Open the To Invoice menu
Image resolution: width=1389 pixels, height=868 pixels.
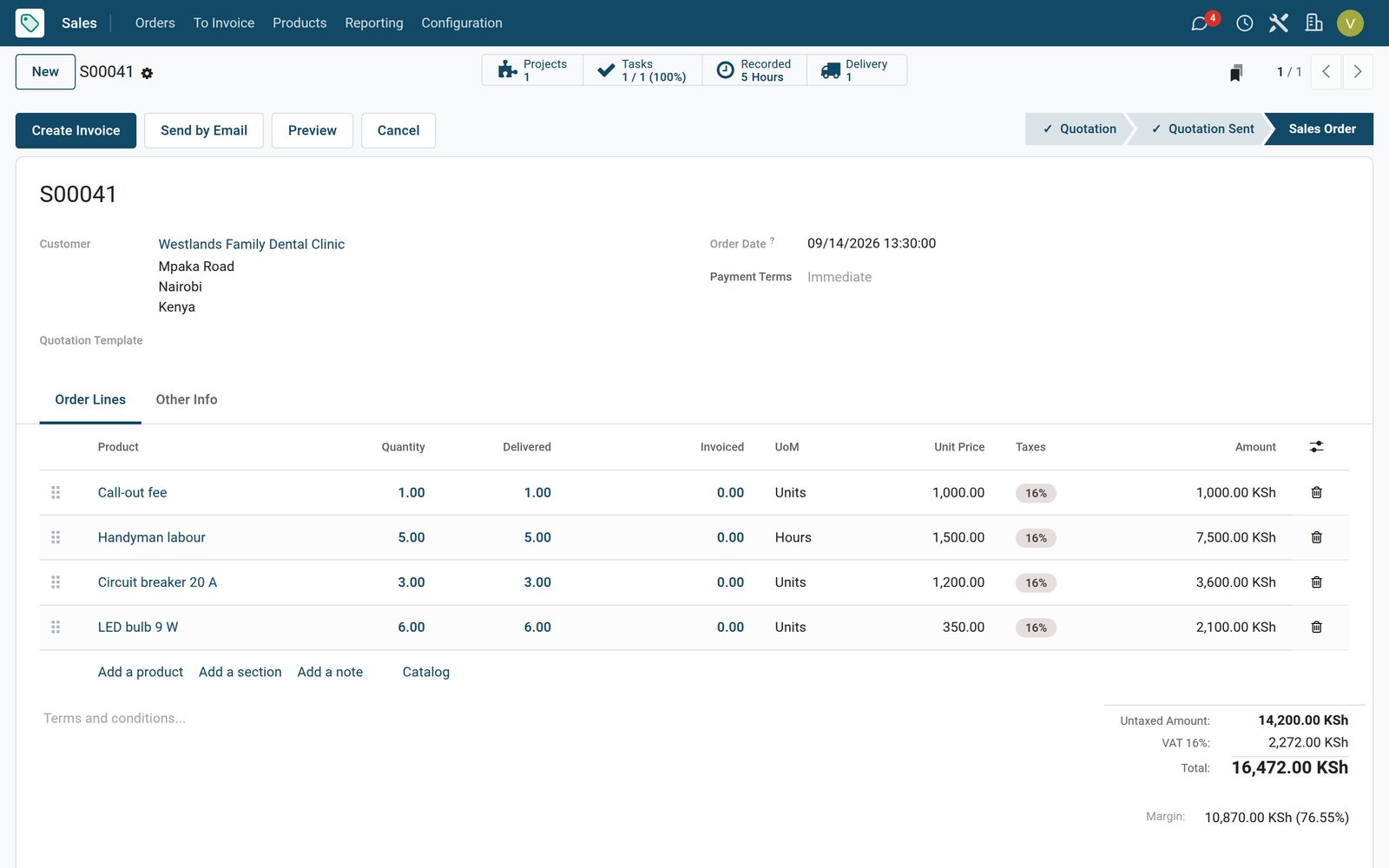click(224, 23)
